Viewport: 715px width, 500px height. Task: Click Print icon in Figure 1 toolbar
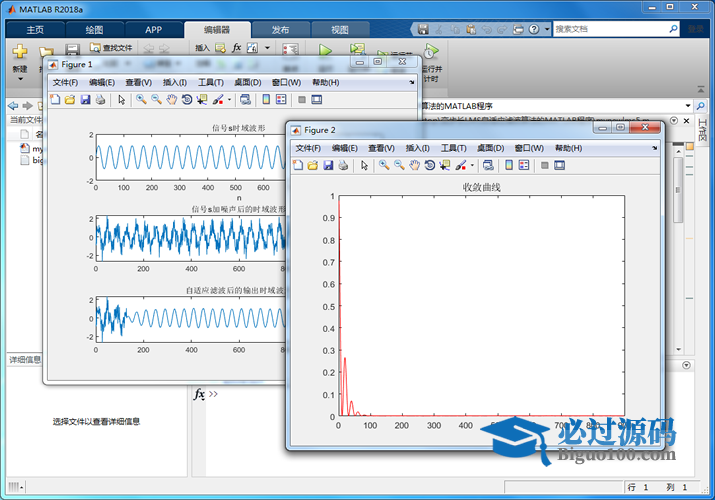100,99
